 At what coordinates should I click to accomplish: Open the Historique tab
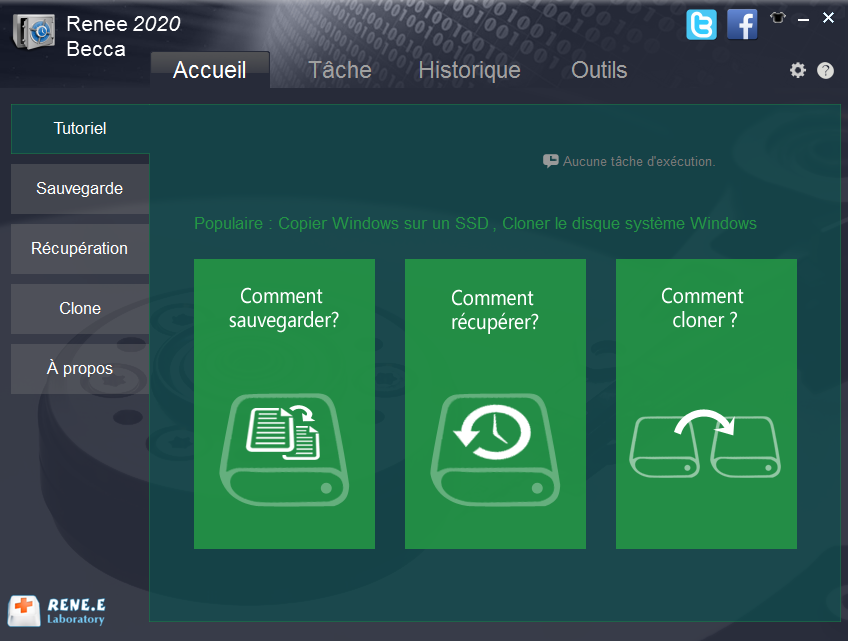(469, 70)
